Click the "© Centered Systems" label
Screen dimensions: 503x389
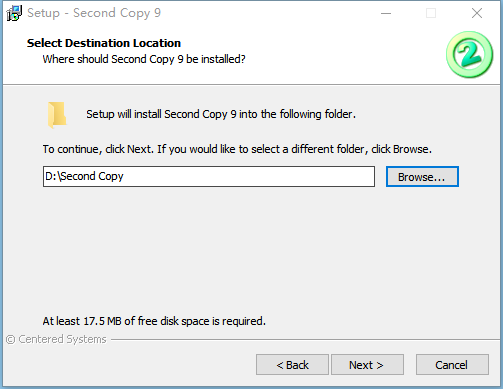click(x=56, y=339)
